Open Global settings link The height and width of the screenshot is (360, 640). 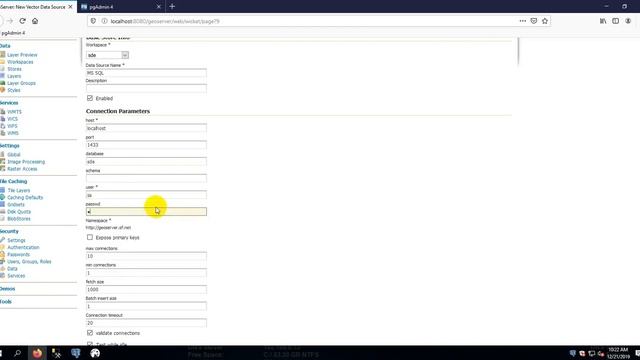click(13, 154)
